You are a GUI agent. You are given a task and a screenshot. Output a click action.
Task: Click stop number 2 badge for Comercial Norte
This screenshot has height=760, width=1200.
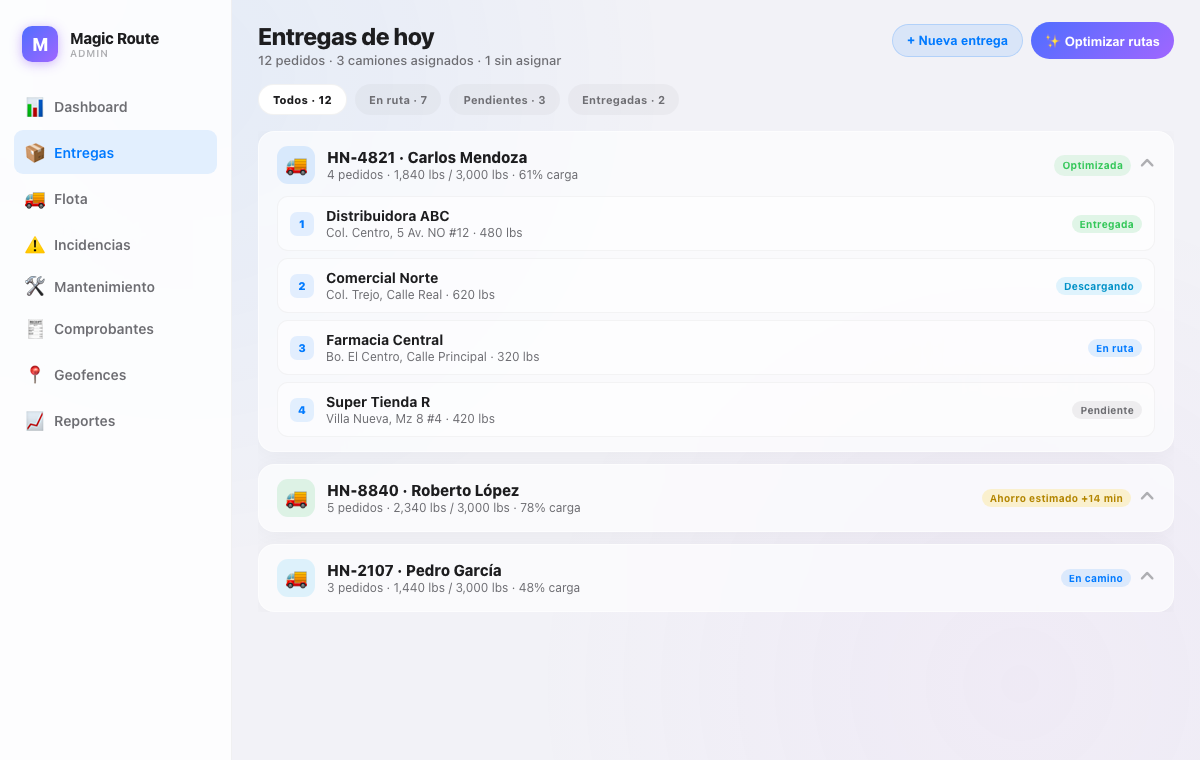click(302, 286)
